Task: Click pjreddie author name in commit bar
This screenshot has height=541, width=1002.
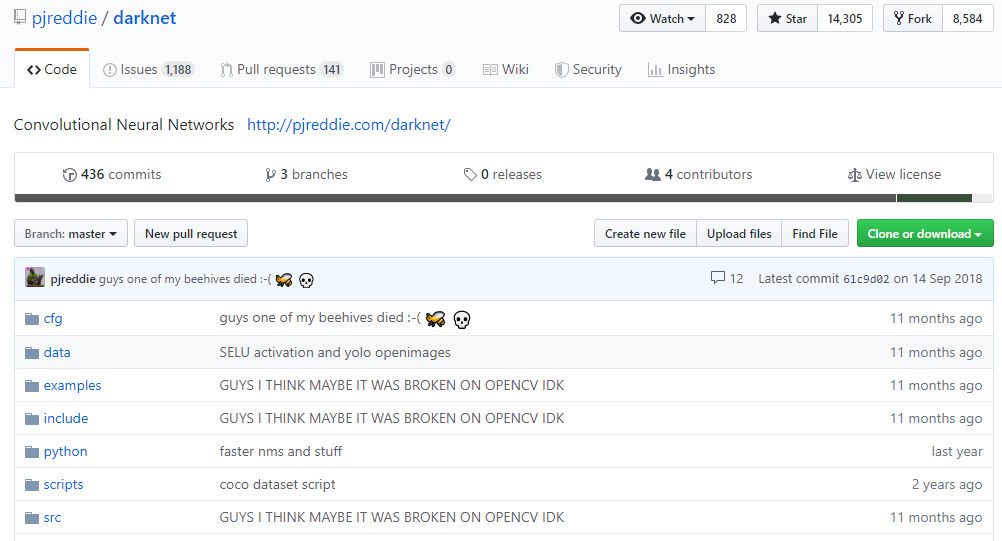Action: pos(73,279)
